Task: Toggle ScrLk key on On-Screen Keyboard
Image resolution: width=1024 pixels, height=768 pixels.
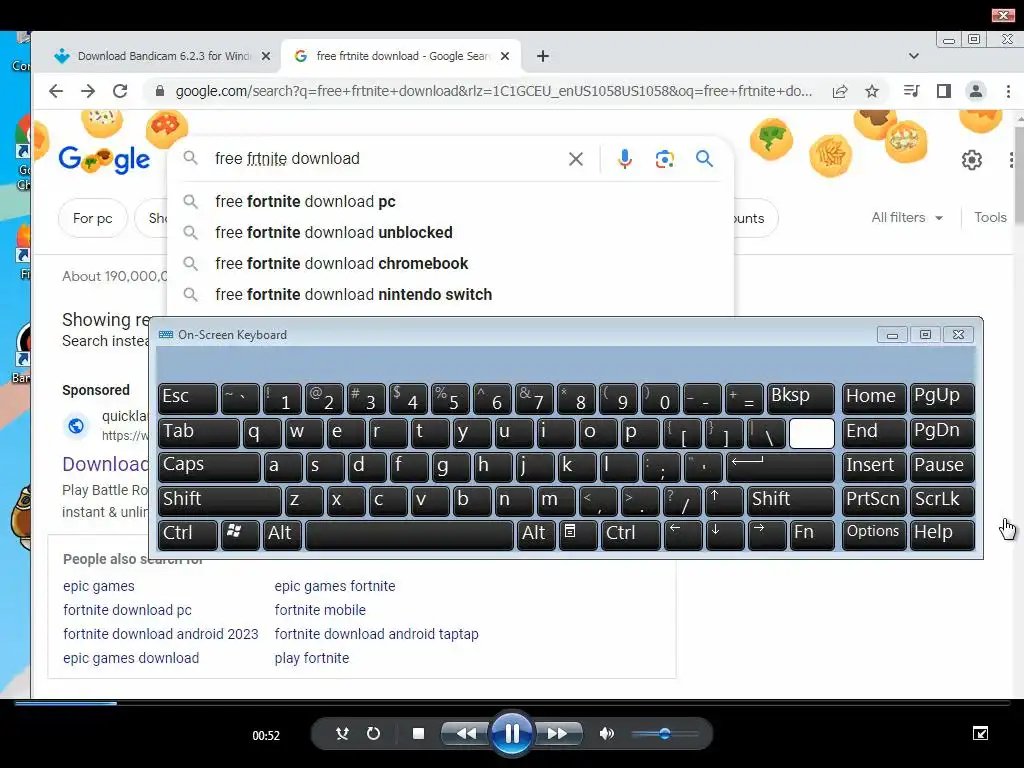Action: pyautogui.click(x=942, y=500)
